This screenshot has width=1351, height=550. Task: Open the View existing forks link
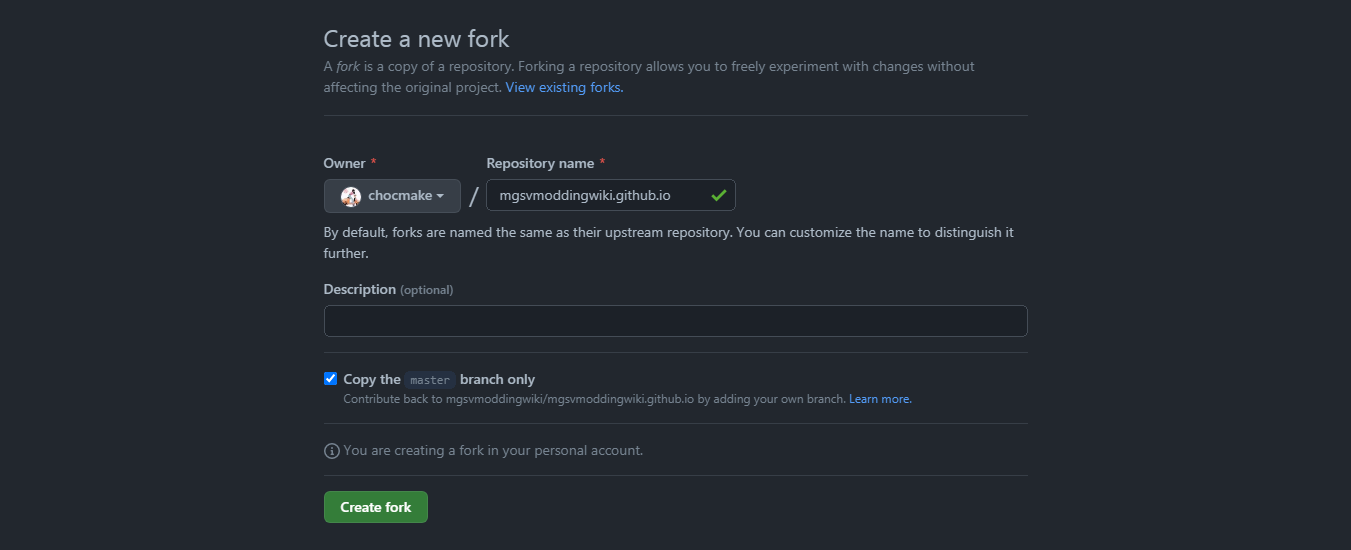(564, 87)
